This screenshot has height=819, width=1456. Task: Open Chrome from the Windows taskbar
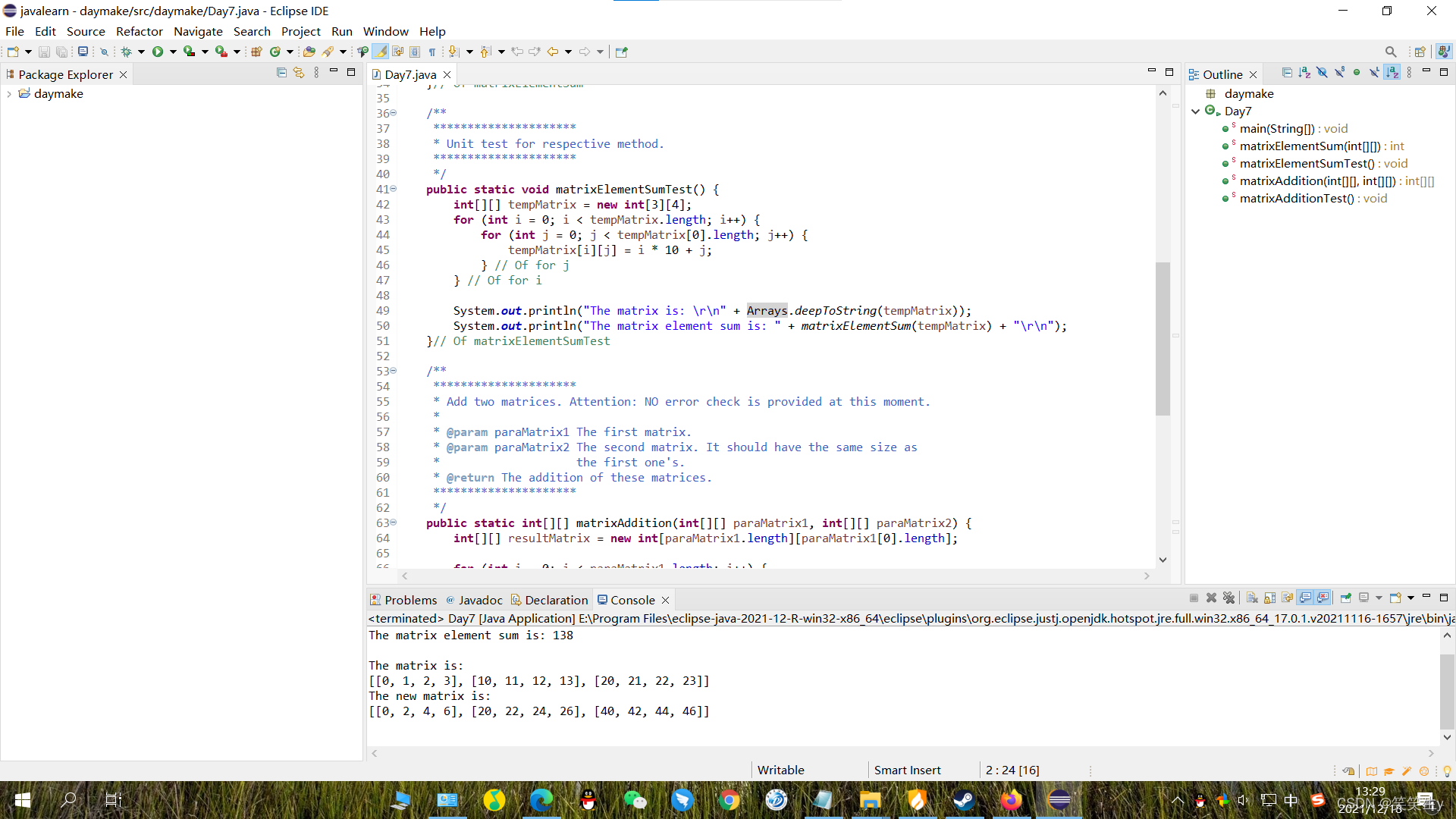[729, 800]
